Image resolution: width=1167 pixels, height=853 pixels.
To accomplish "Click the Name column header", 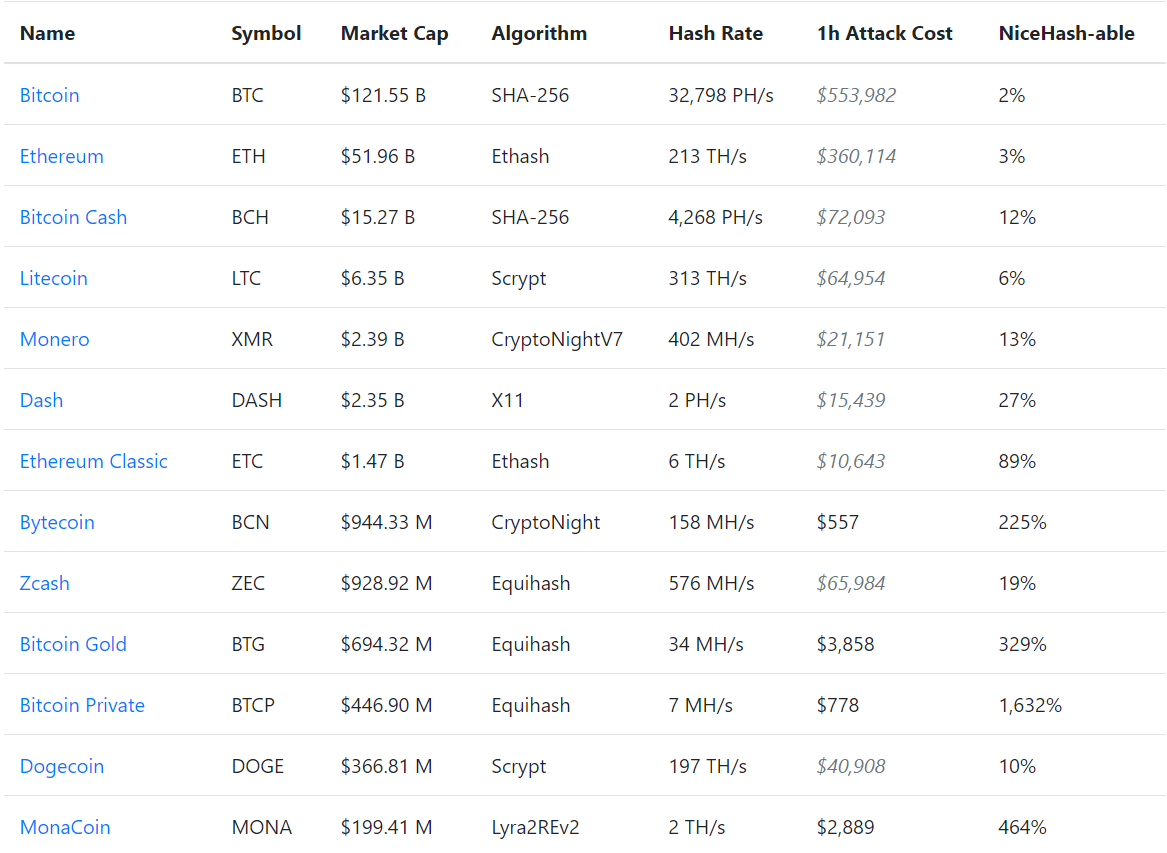I will coord(47,33).
